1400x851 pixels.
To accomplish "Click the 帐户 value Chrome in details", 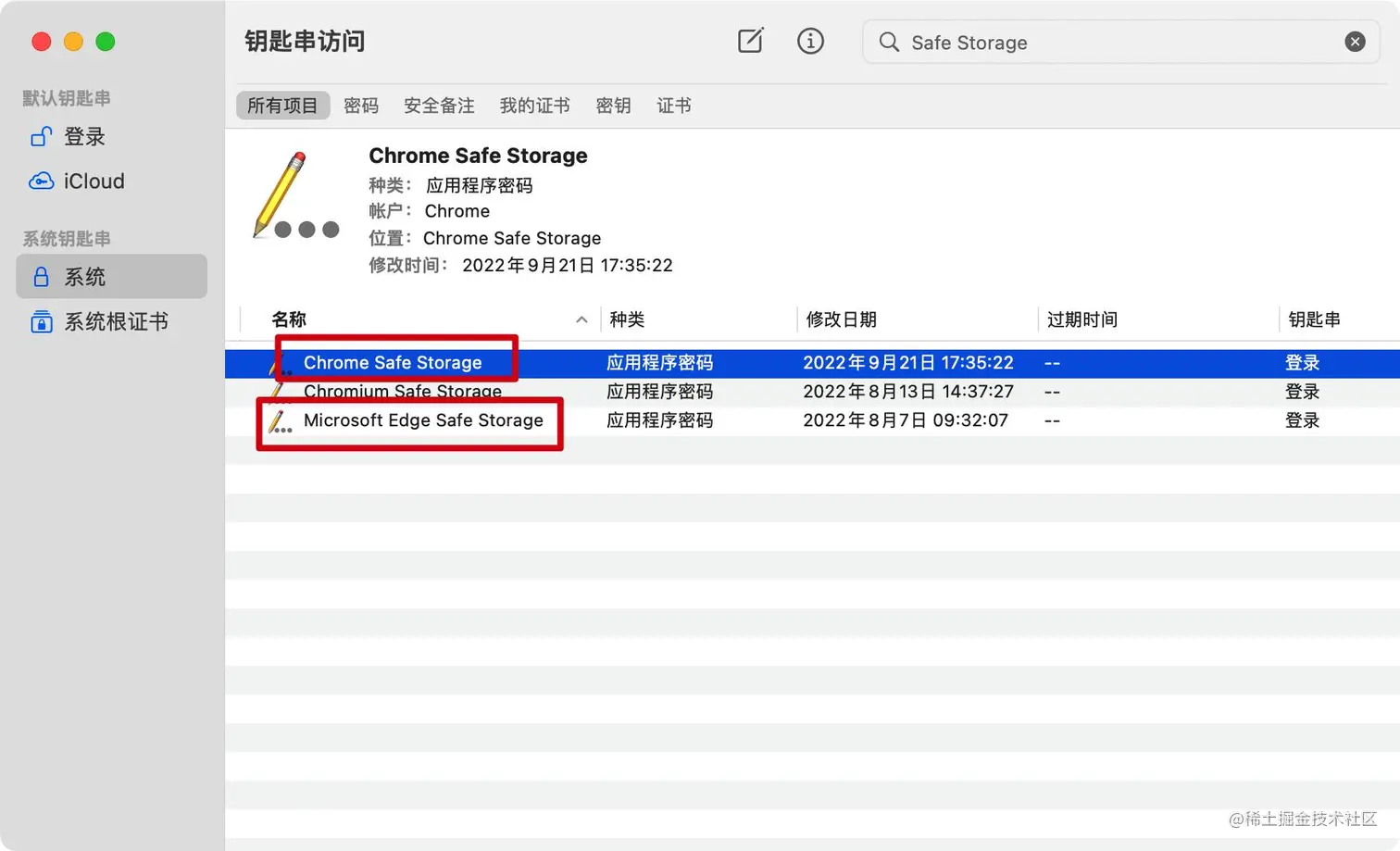I will (456, 211).
